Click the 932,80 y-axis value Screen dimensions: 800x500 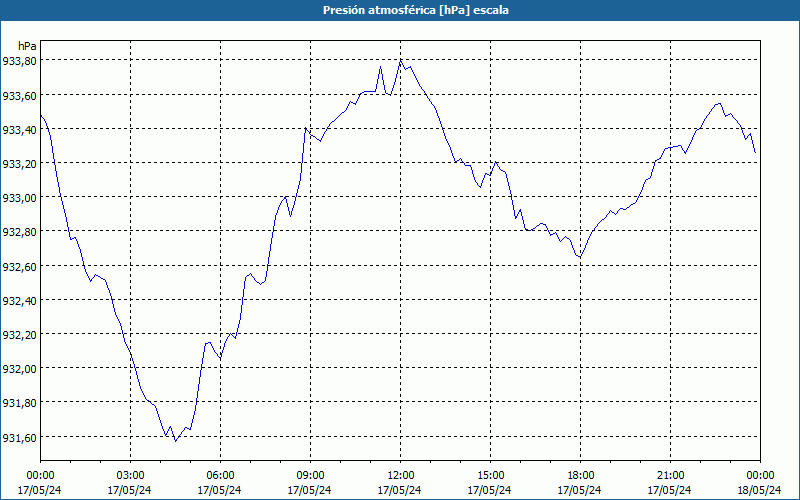tap(19, 231)
